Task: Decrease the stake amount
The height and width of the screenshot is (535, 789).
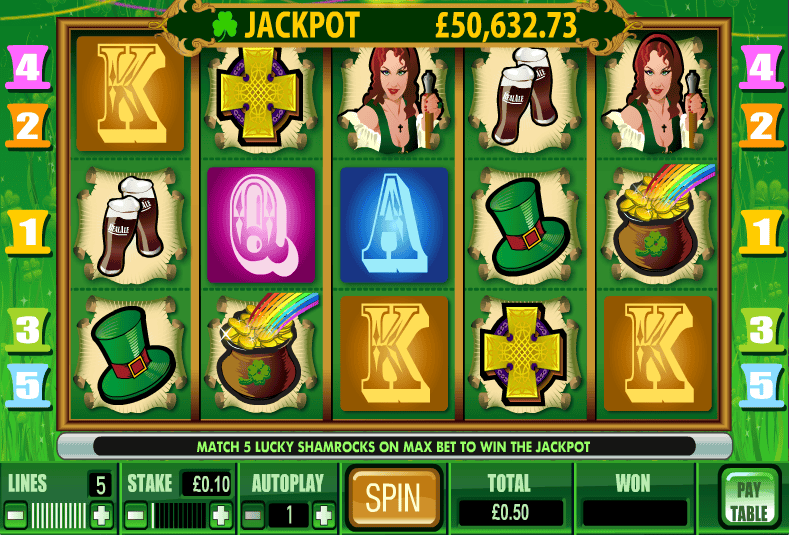Action: [136, 515]
